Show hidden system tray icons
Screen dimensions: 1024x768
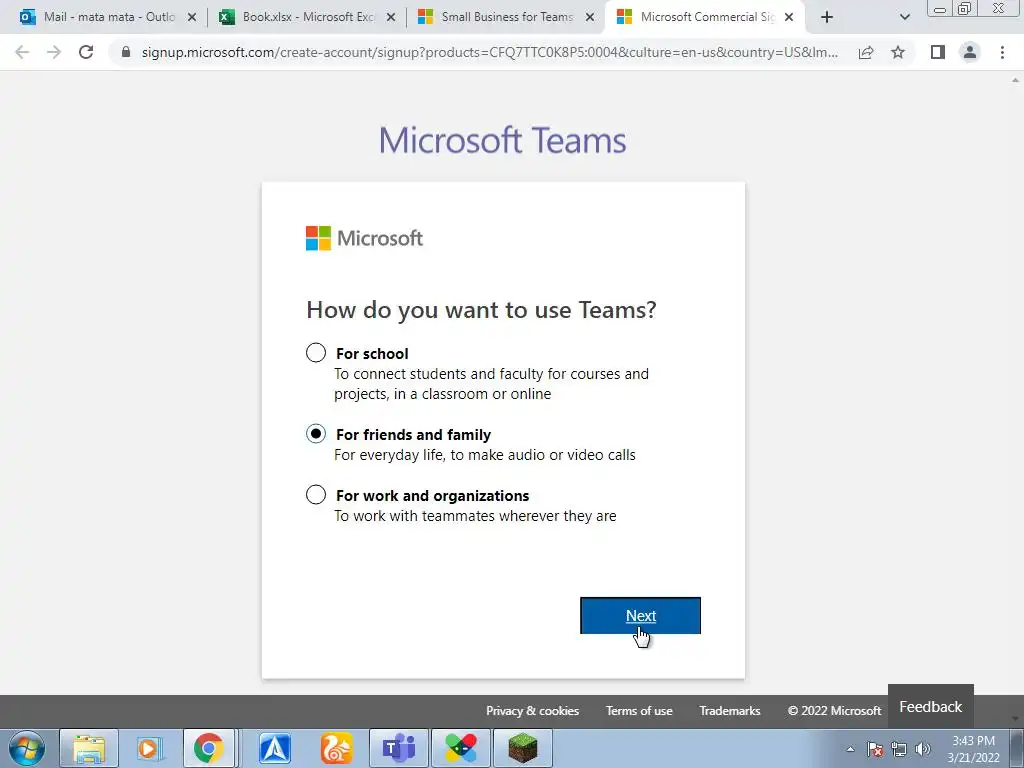(x=850, y=749)
